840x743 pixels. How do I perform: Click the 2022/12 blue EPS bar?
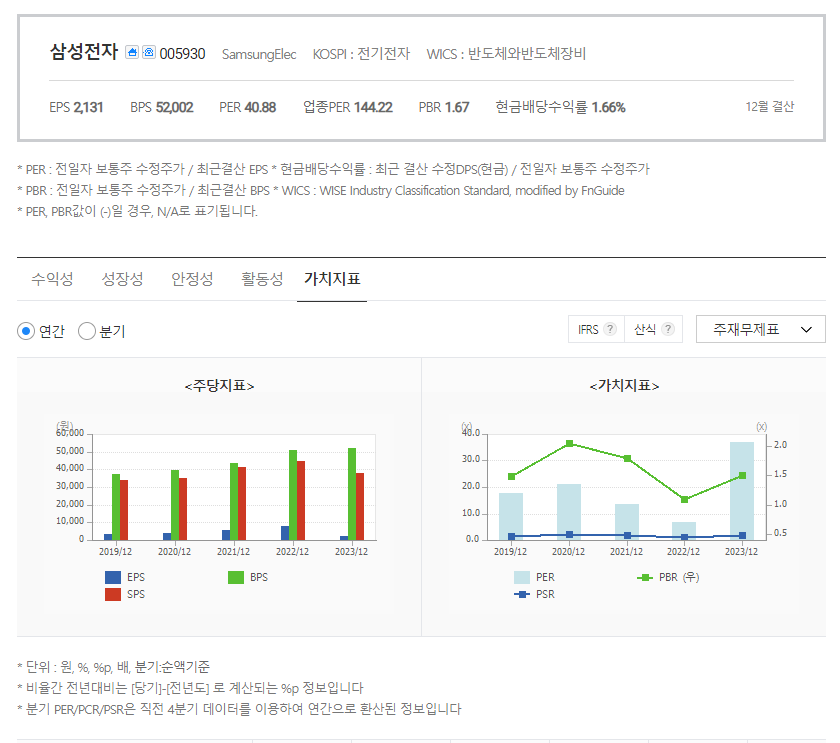point(285,532)
